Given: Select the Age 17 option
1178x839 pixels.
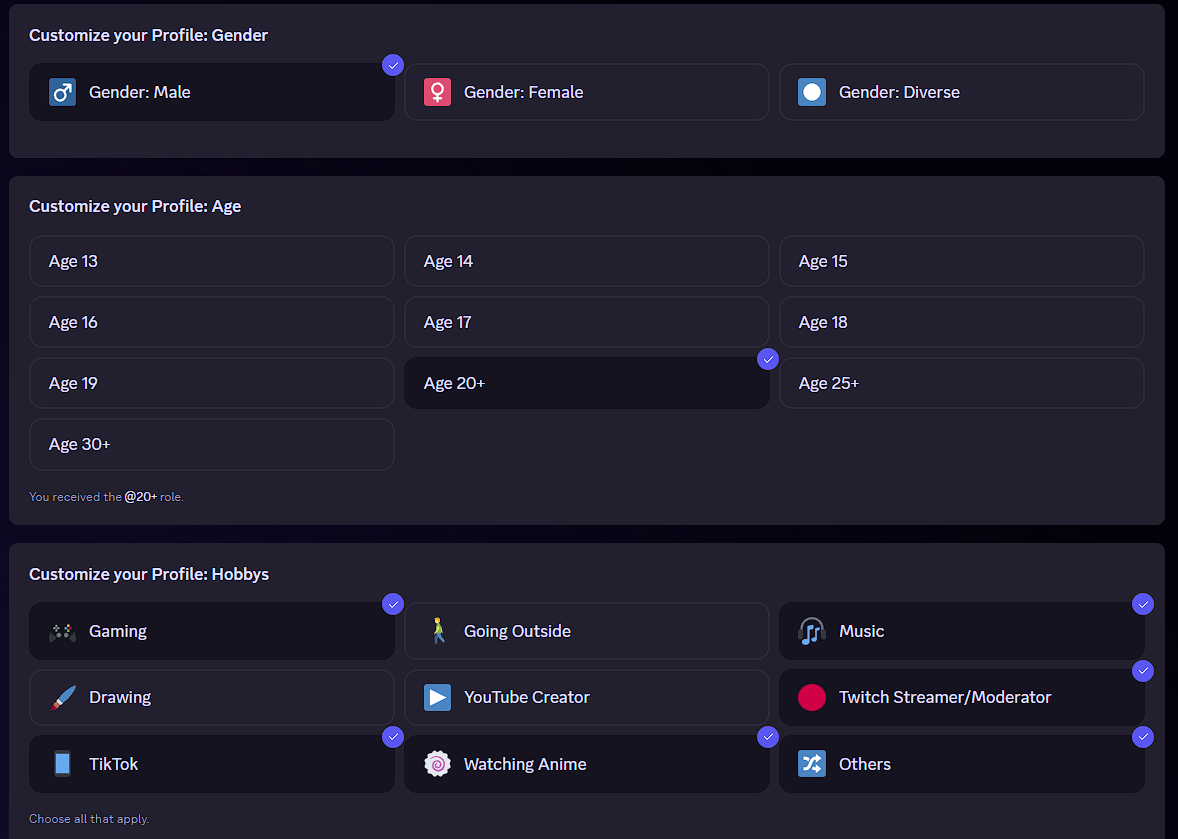Looking at the screenshot, I should [x=586, y=322].
